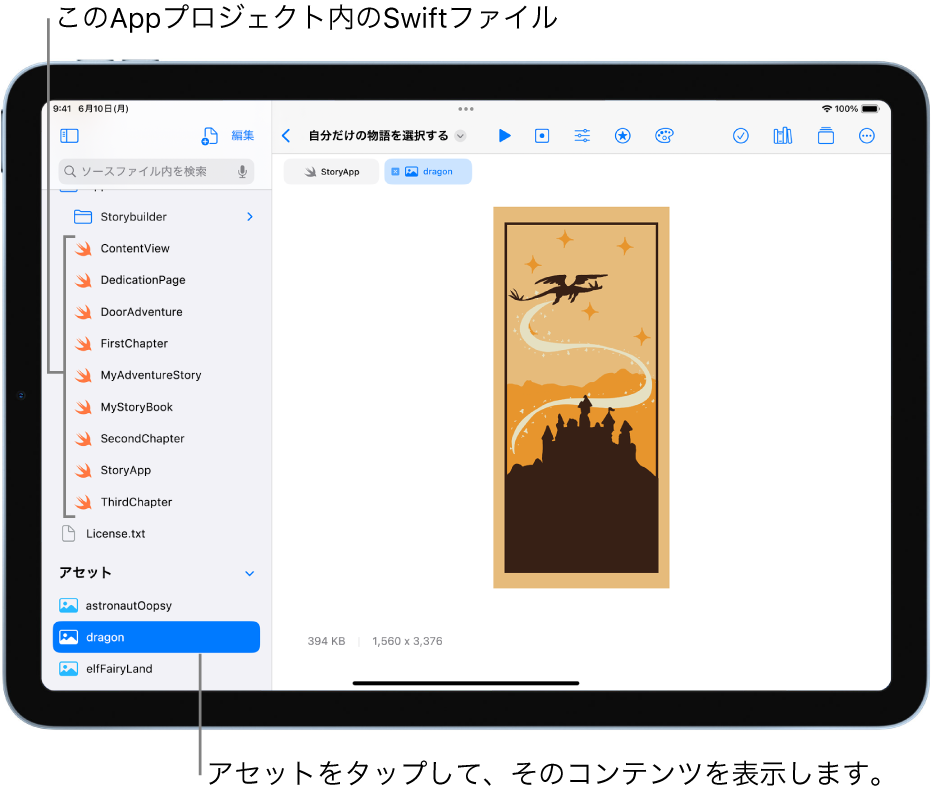931x798 pixels.
Task: Select the dragon tab
Action: 428,172
